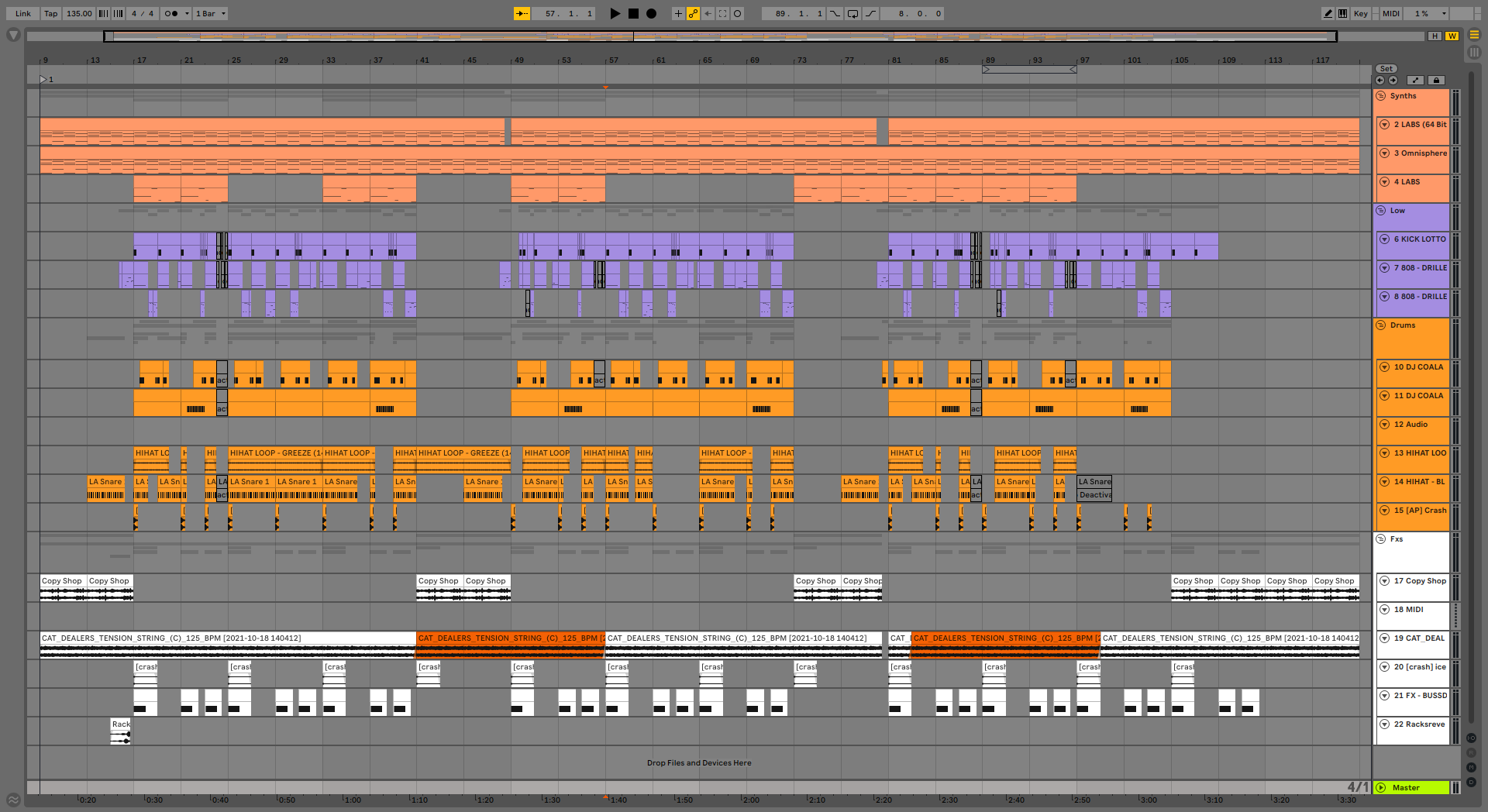Viewport: 1488px width, 812px height.
Task: Click the Tap tempo button
Action: point(50,13)
